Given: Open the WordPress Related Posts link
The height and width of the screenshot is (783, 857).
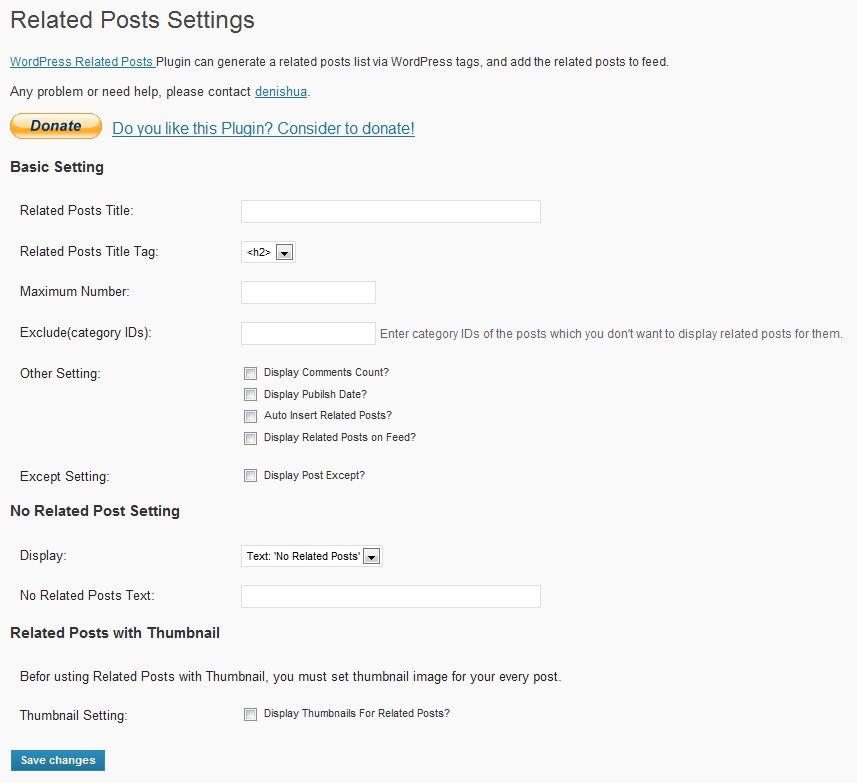Looking at the screenshot, I should click(x=81, y=62).
